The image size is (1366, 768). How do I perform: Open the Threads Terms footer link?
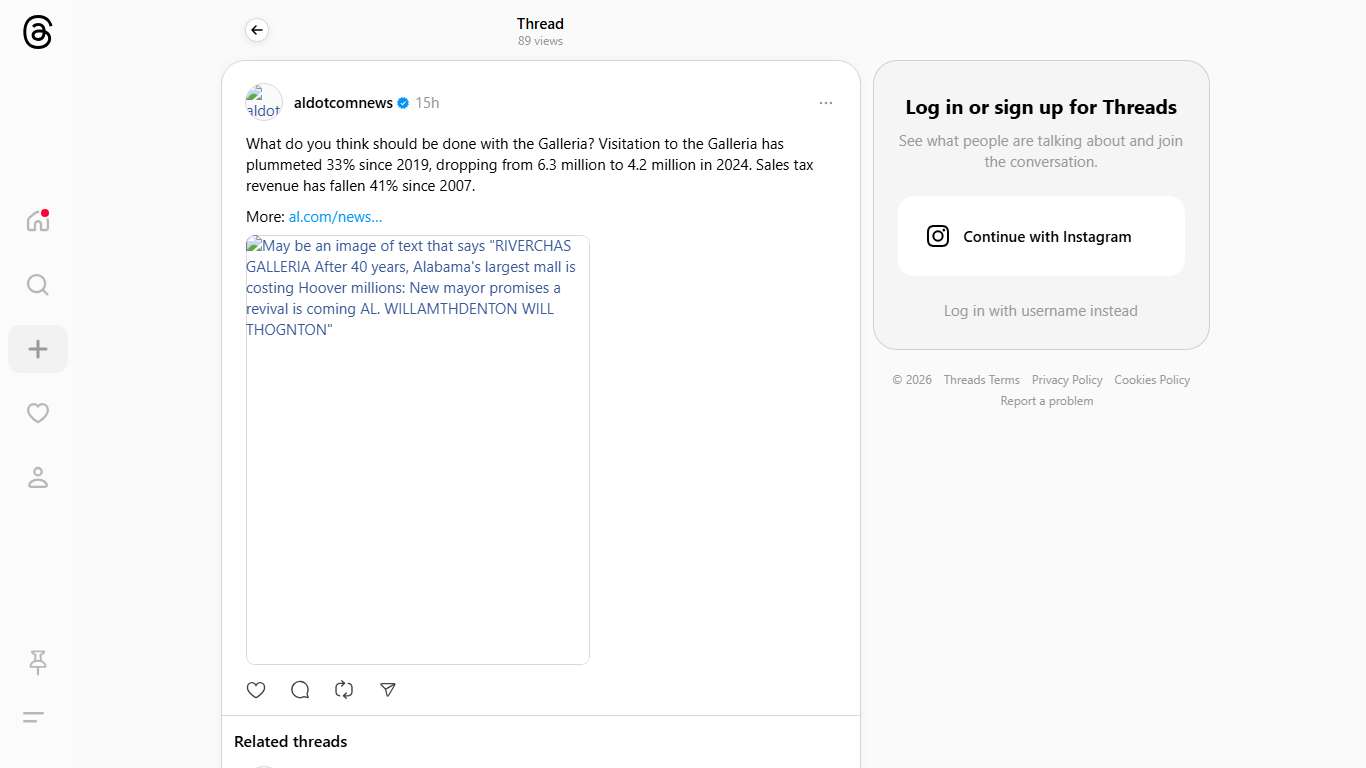pos(981,380)
